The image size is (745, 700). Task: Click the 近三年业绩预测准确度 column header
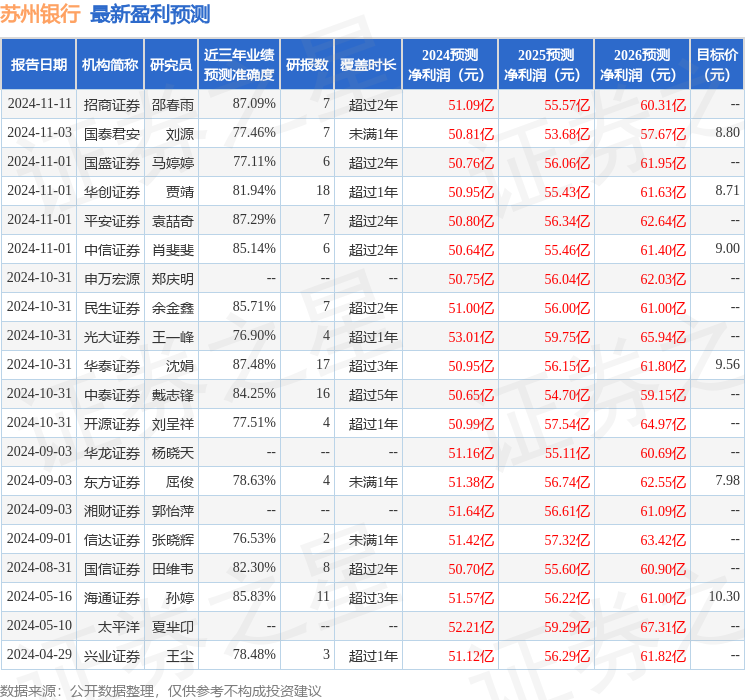tap(239, 65)
